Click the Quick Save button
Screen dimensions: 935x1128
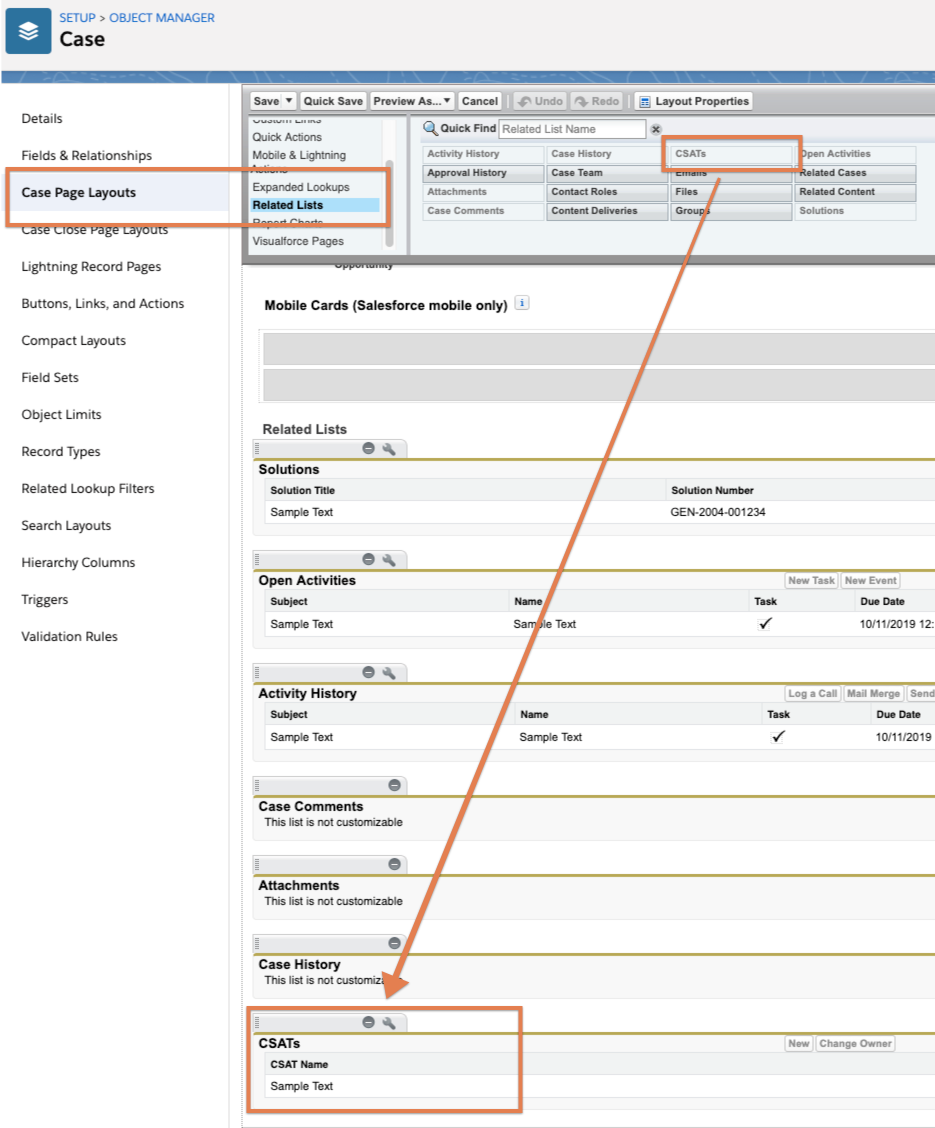point(333,101)
